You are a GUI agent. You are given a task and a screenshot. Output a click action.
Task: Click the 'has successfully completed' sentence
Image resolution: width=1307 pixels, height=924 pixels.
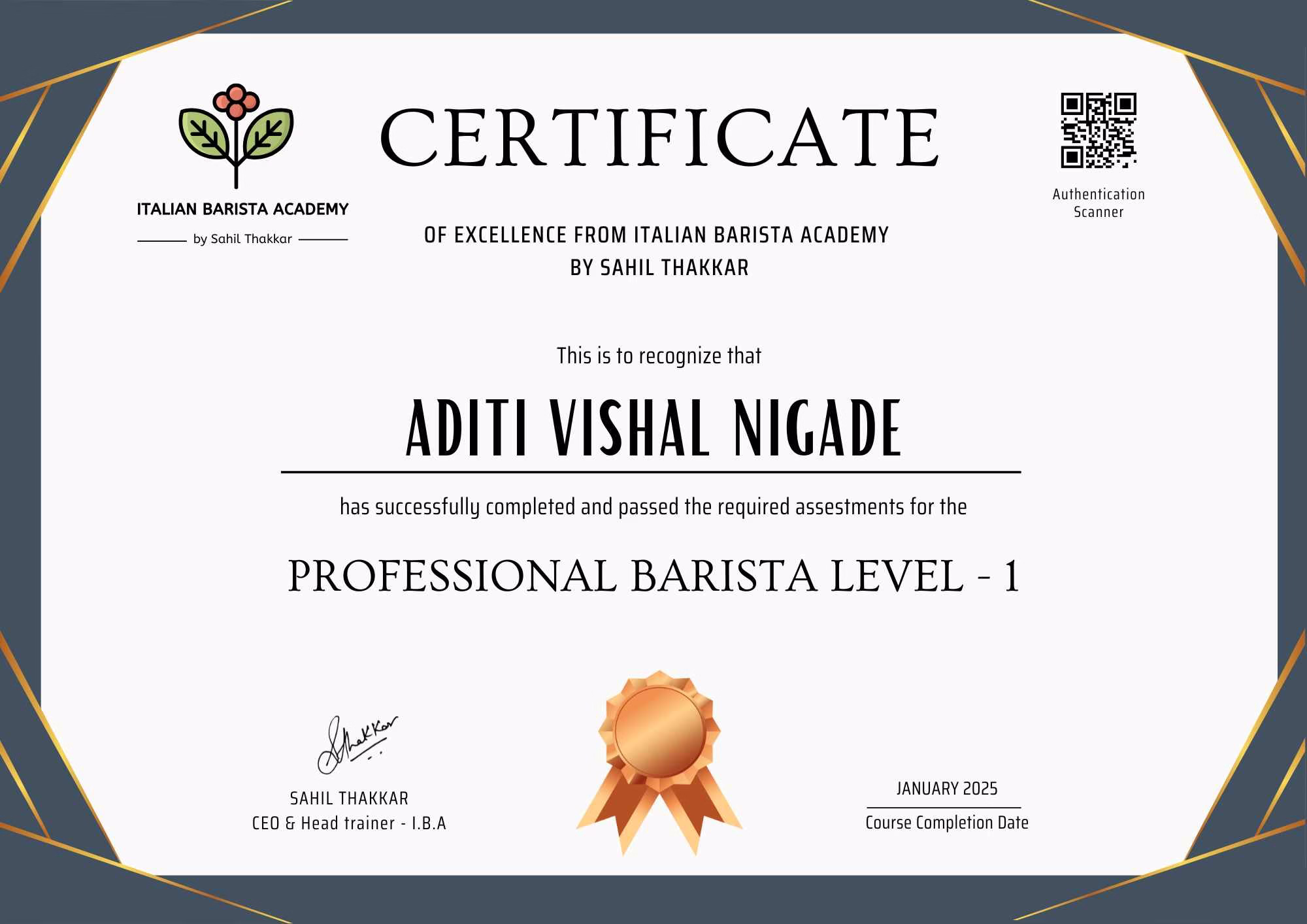click(653, 507)
